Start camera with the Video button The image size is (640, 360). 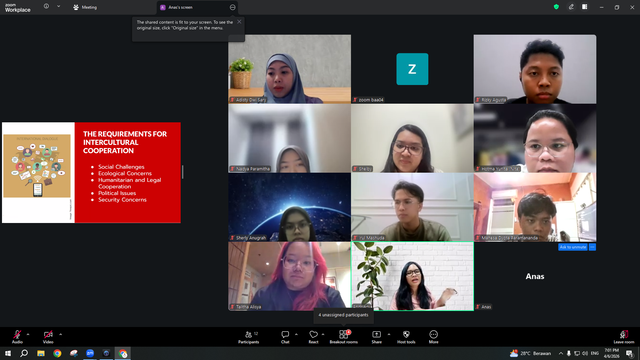48,337
